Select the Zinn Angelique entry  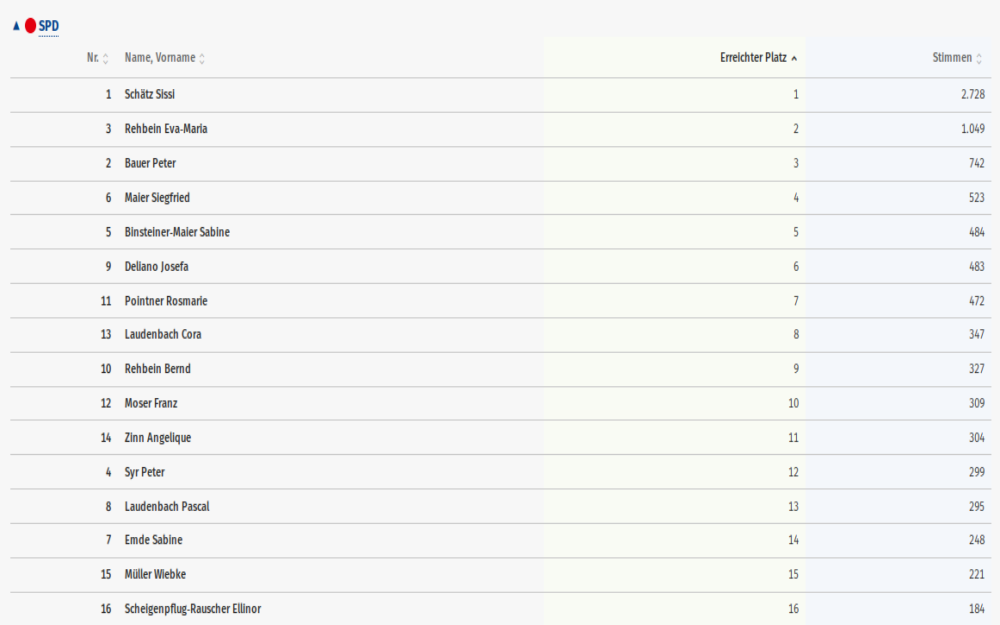pos(501,438)
